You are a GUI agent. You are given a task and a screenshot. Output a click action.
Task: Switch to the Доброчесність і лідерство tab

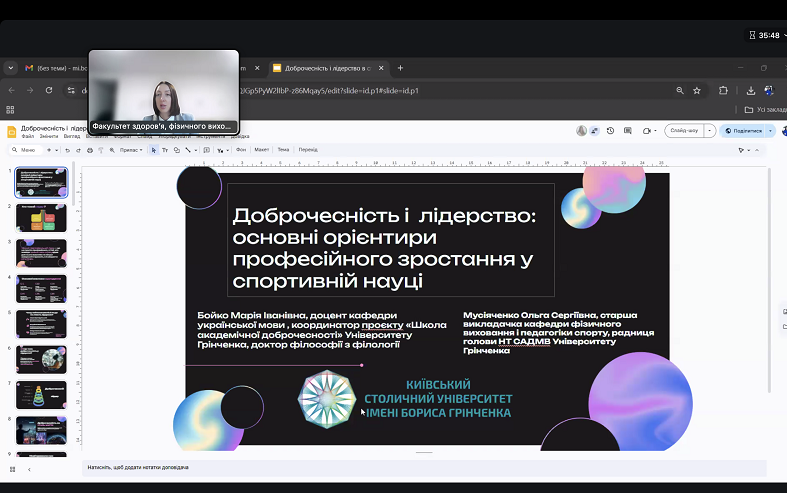click(x=328, y=68)
